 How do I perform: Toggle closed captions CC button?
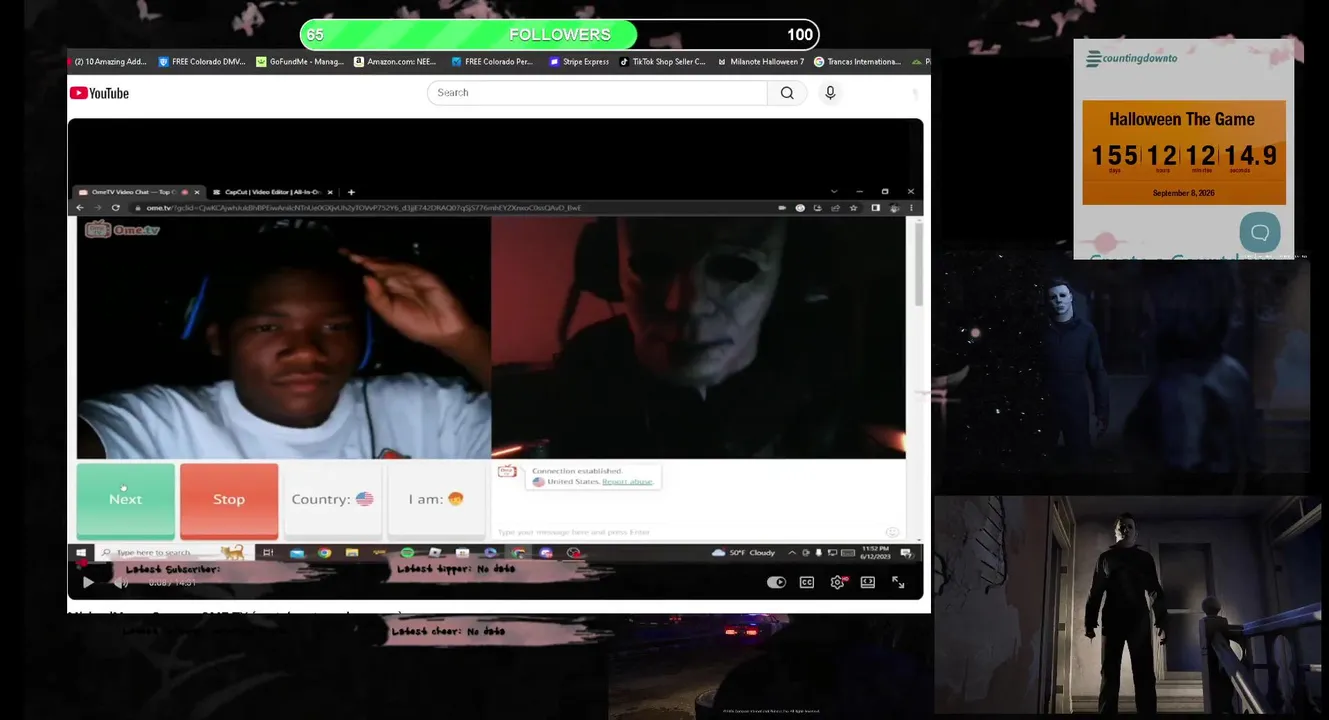(x=807, y=582)
